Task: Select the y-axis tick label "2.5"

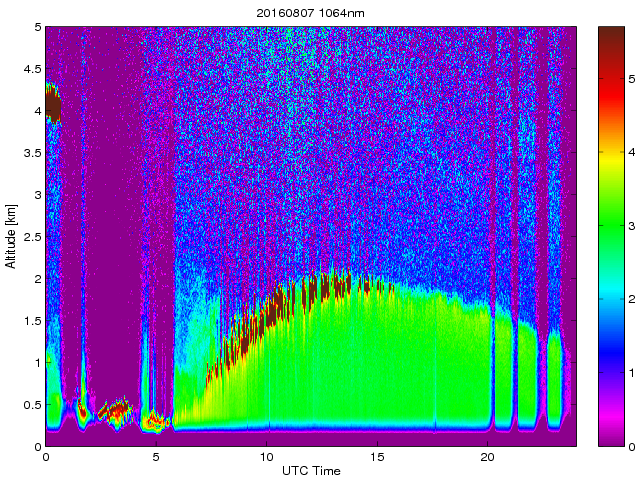Action: [31, 237]
